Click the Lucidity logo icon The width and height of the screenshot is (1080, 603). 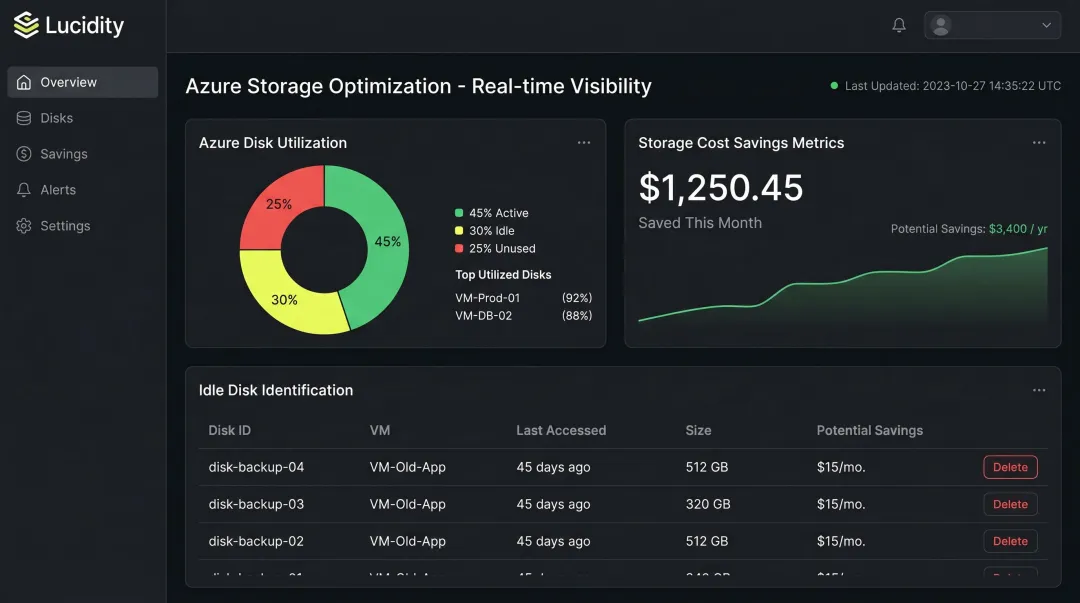[x=26, y=25]
